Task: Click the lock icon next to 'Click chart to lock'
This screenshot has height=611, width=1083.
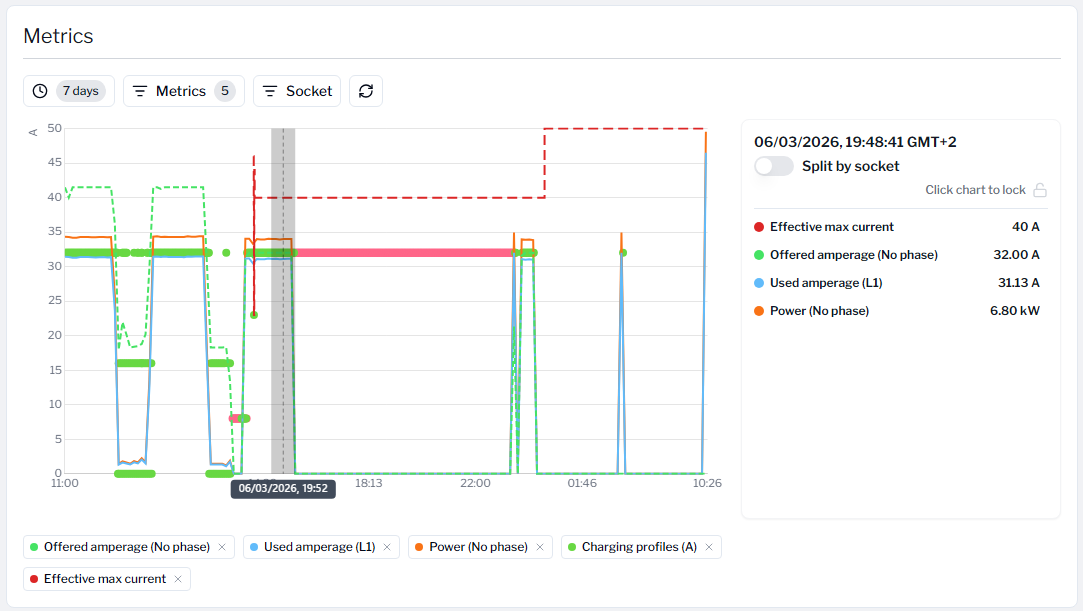Action: 1040,190
